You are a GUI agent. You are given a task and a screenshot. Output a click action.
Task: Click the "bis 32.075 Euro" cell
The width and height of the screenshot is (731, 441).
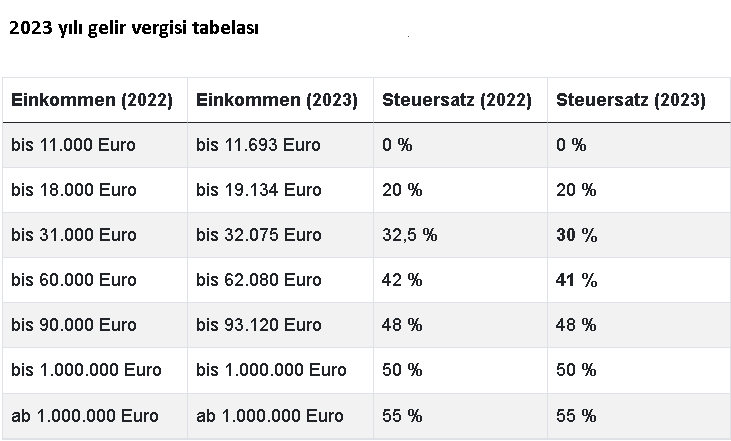258,235
